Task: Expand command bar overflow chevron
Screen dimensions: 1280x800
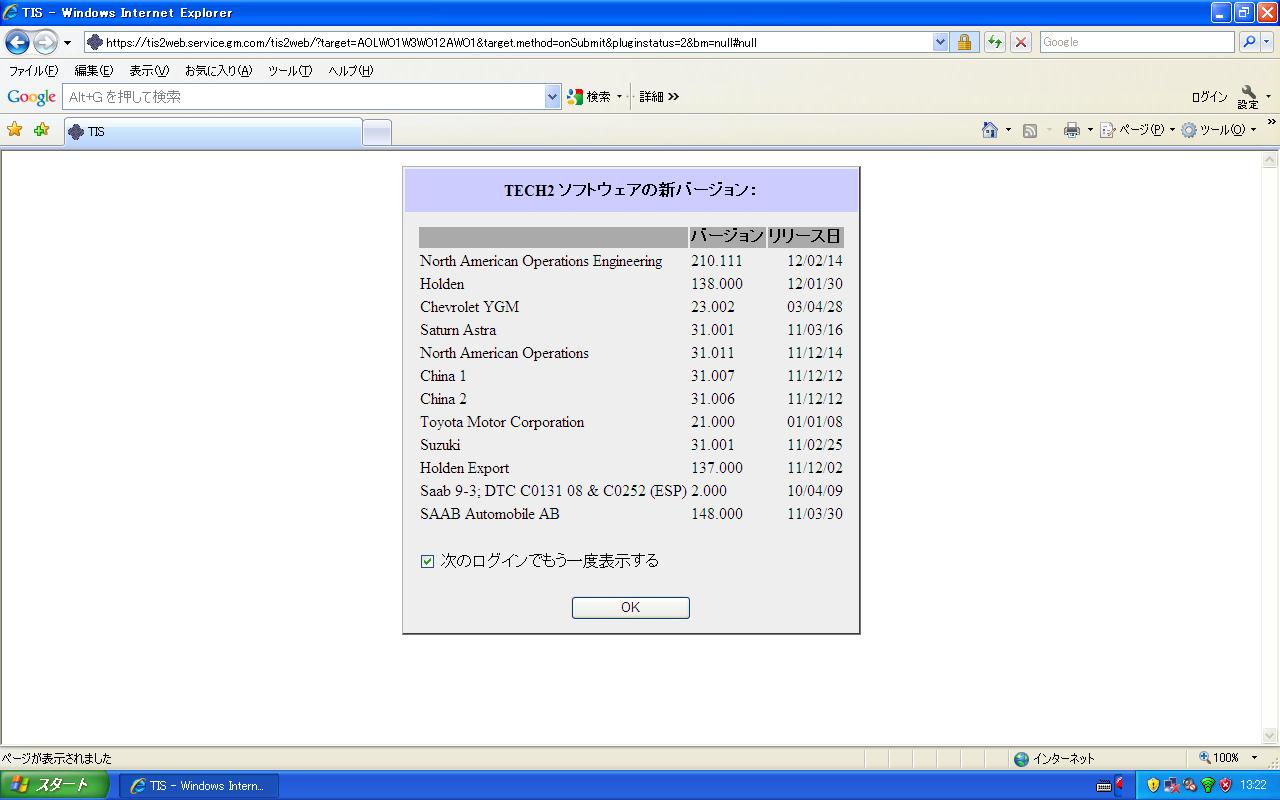Action: [x=1272, y=123]
